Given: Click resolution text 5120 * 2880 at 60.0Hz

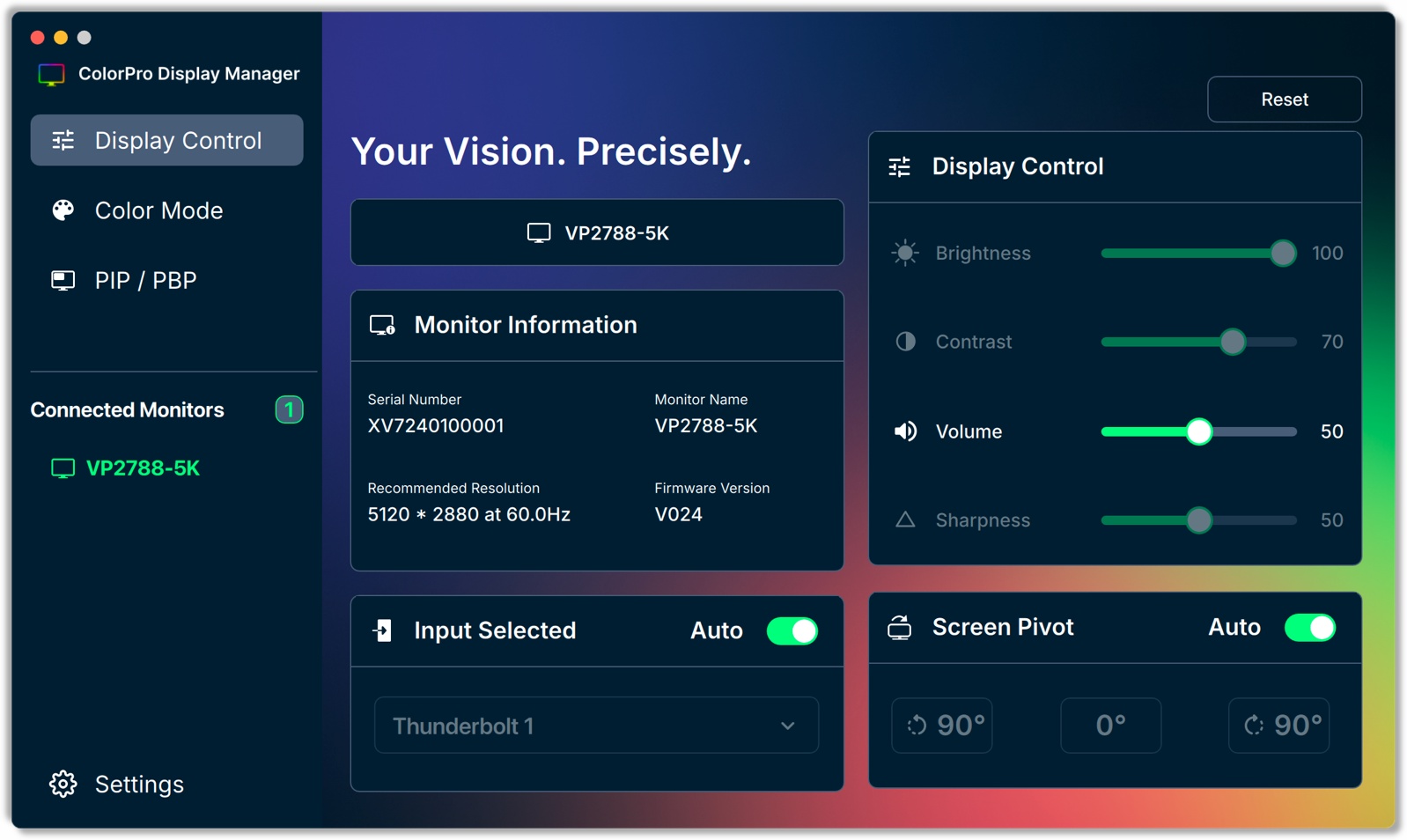Looking at the screenshot, I should (x=468, y=514).
